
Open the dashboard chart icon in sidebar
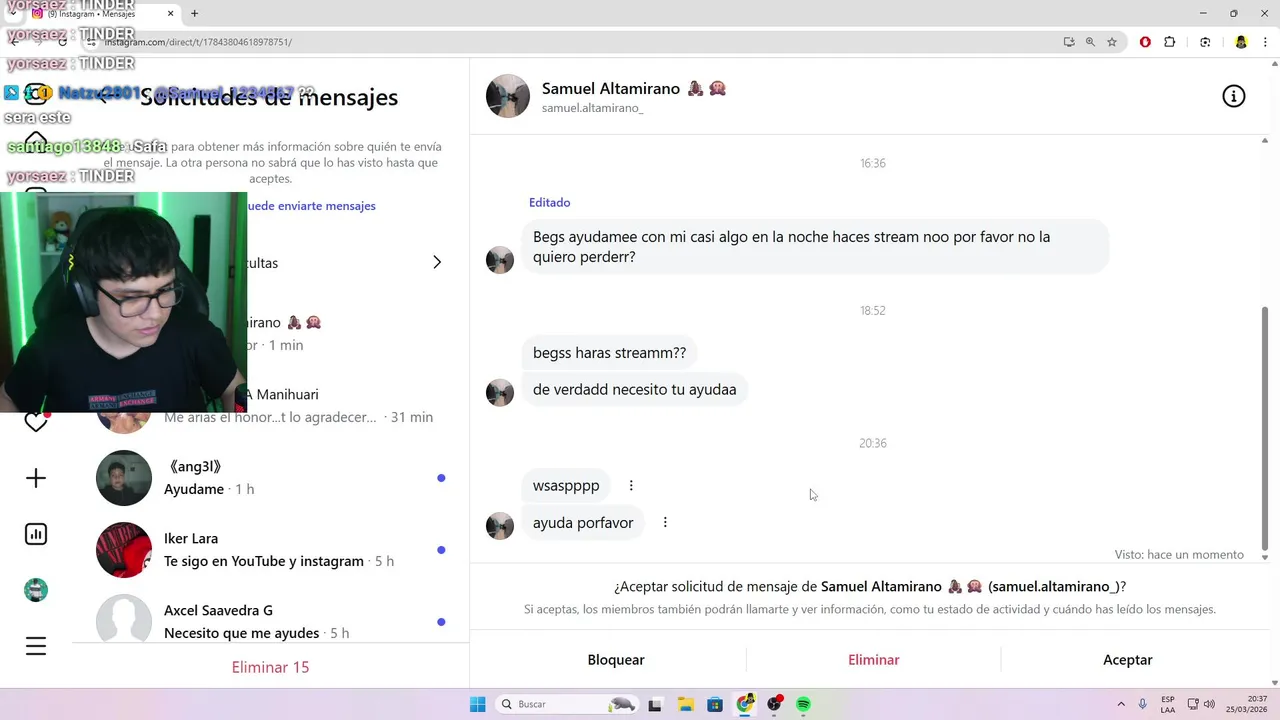point(36,534)
